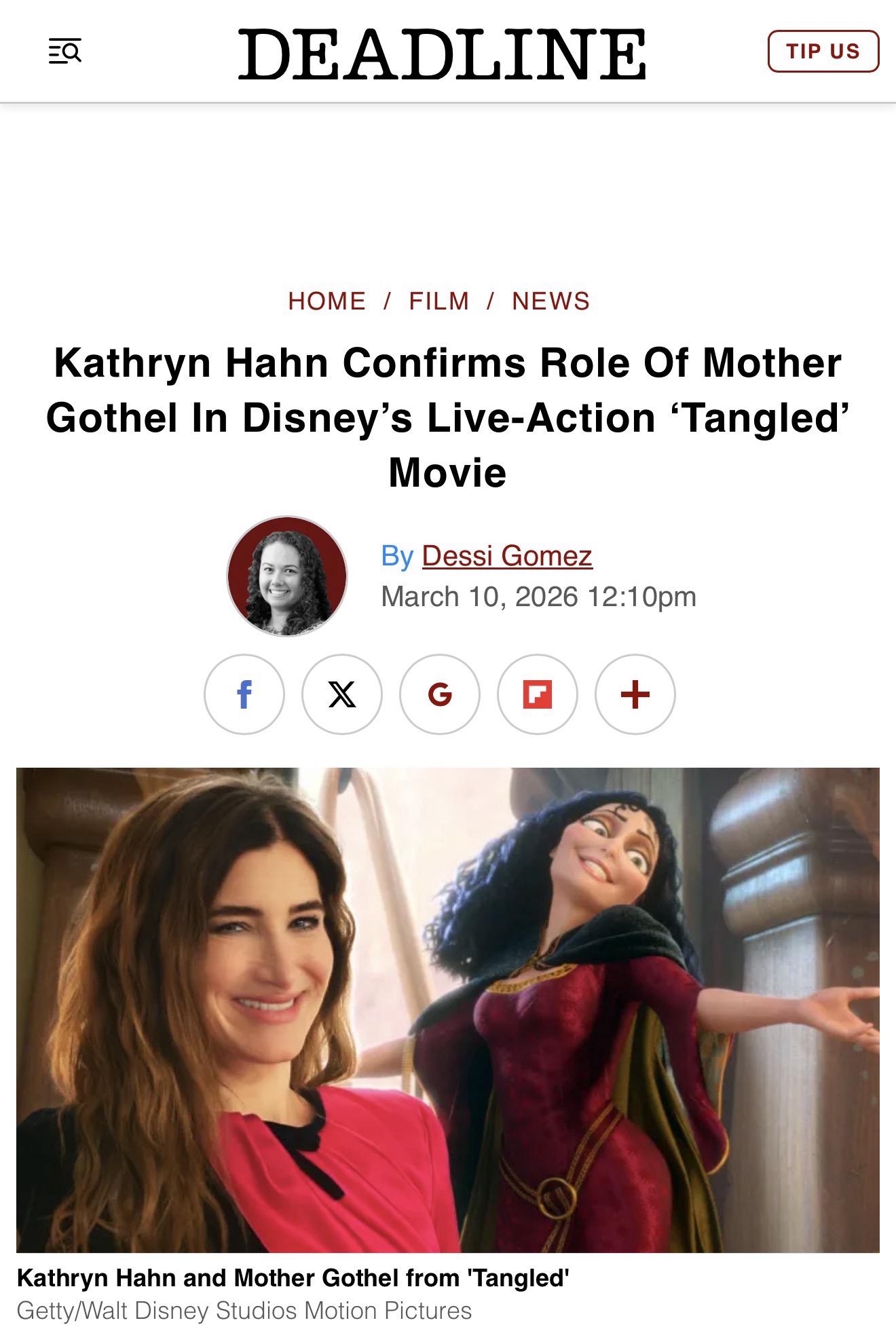Click the March 10, 2026 timestamp
896x1327 pixels.
(x=538, y=597)
